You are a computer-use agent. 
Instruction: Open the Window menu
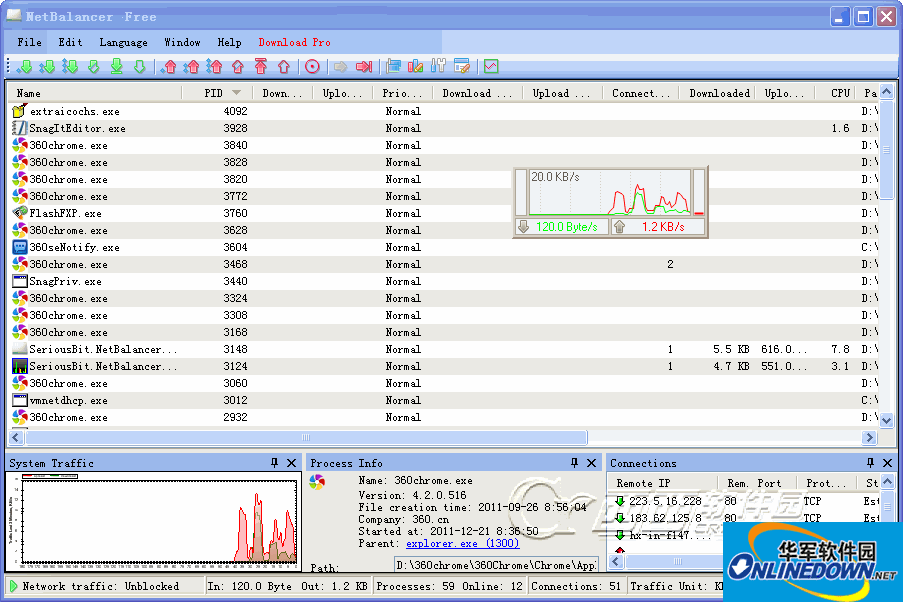182,42
